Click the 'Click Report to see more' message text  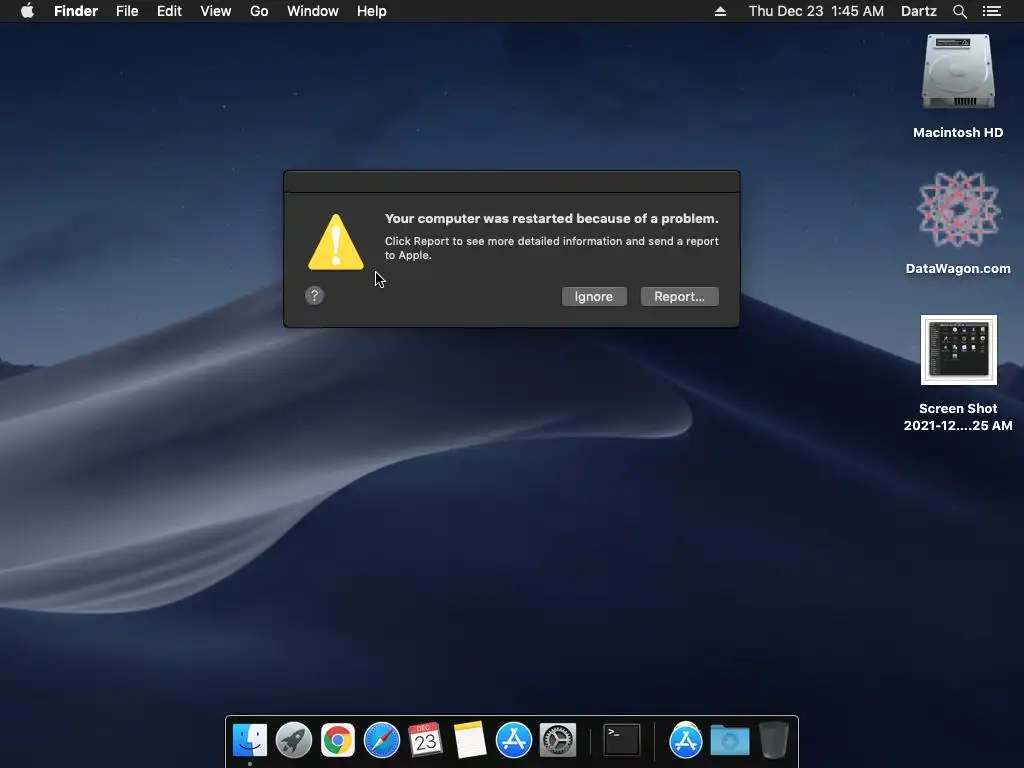tap(551, 248)
